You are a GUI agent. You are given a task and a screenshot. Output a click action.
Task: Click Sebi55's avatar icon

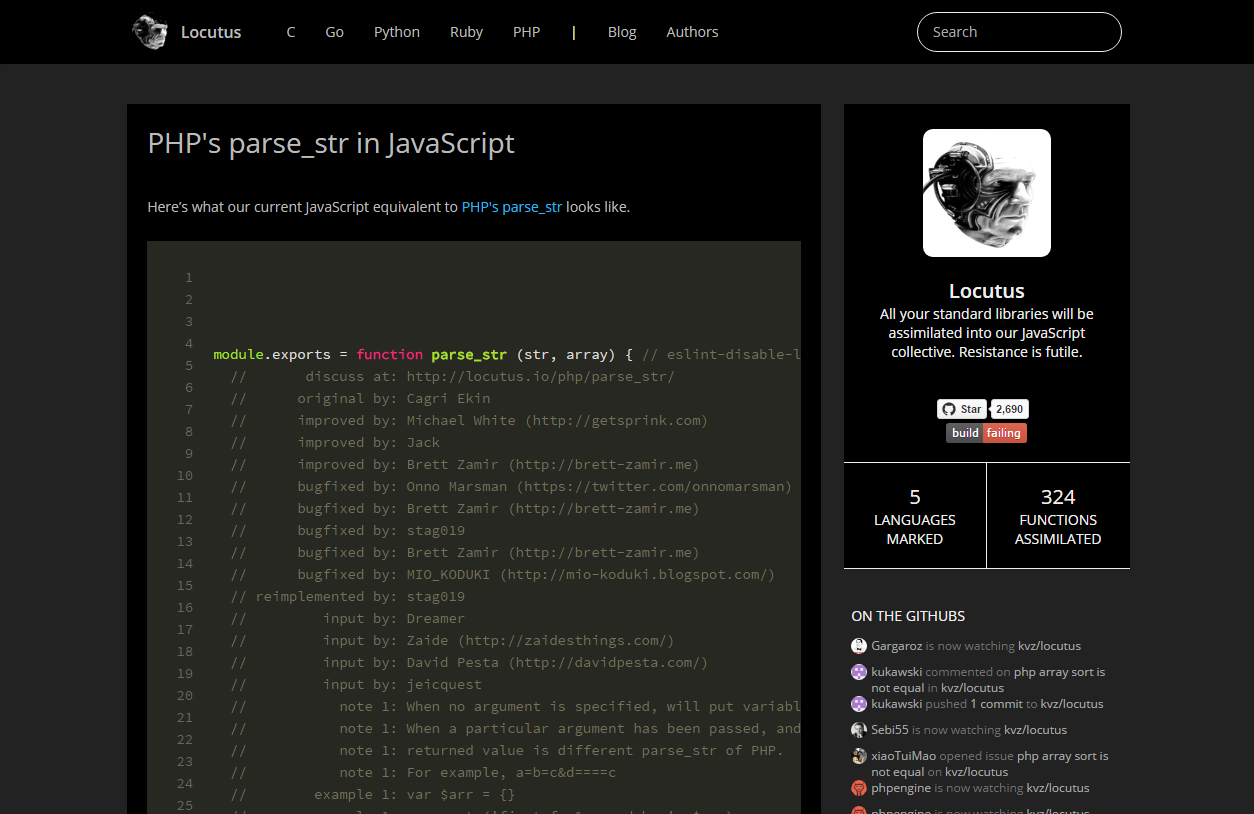tap(859, 730)
